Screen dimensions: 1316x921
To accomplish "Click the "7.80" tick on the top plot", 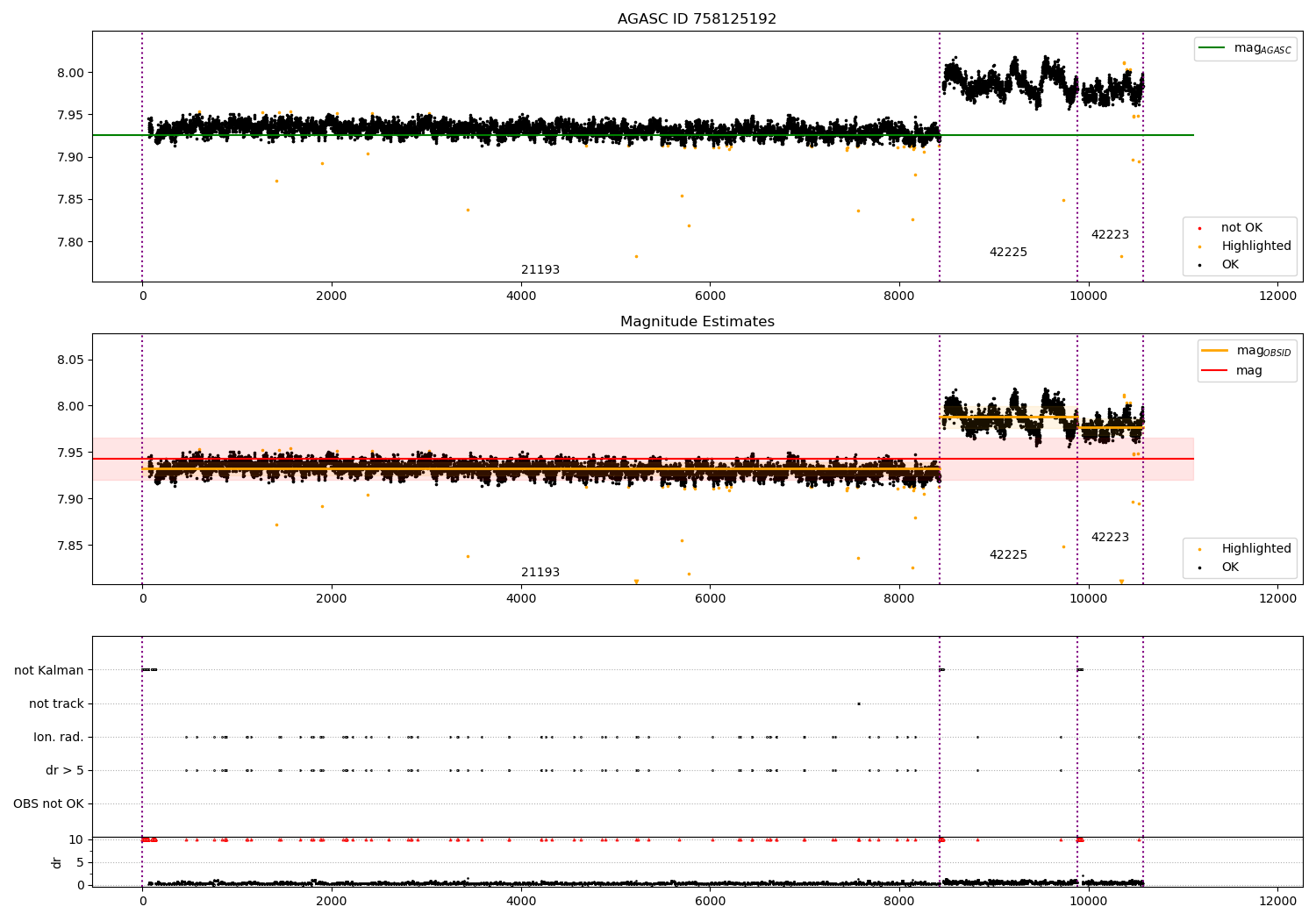I will 71,242.
